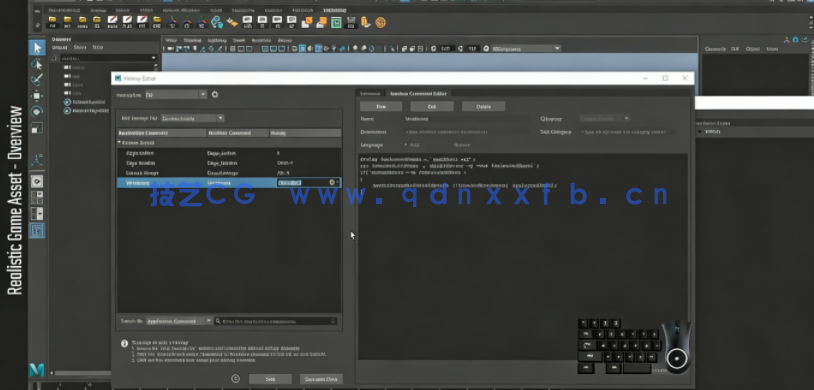Click the Tab Category field
Viewport: 814px width, 390px height.
[x=628, y=132]
